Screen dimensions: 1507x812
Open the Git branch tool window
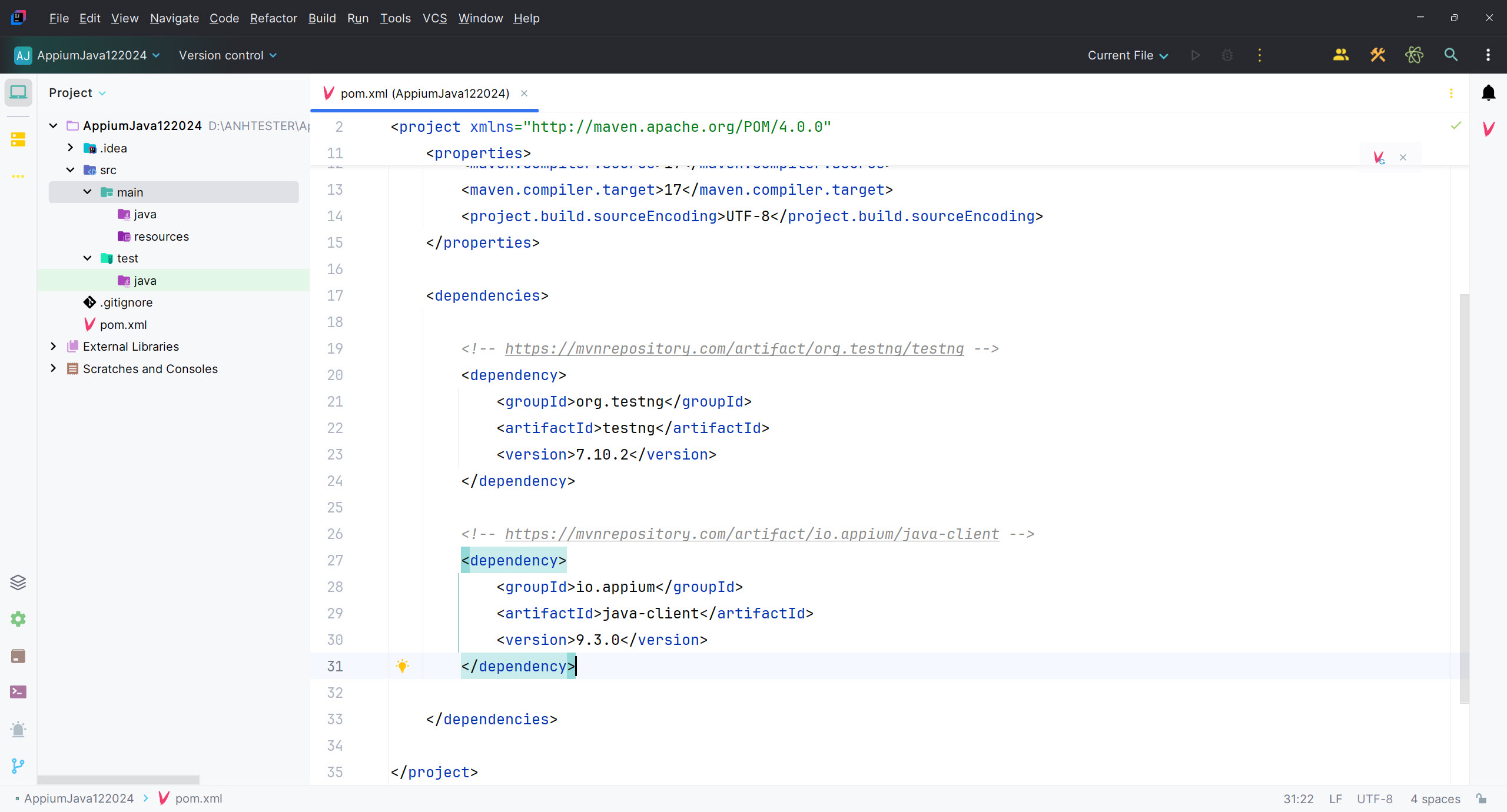pos(18,766)
